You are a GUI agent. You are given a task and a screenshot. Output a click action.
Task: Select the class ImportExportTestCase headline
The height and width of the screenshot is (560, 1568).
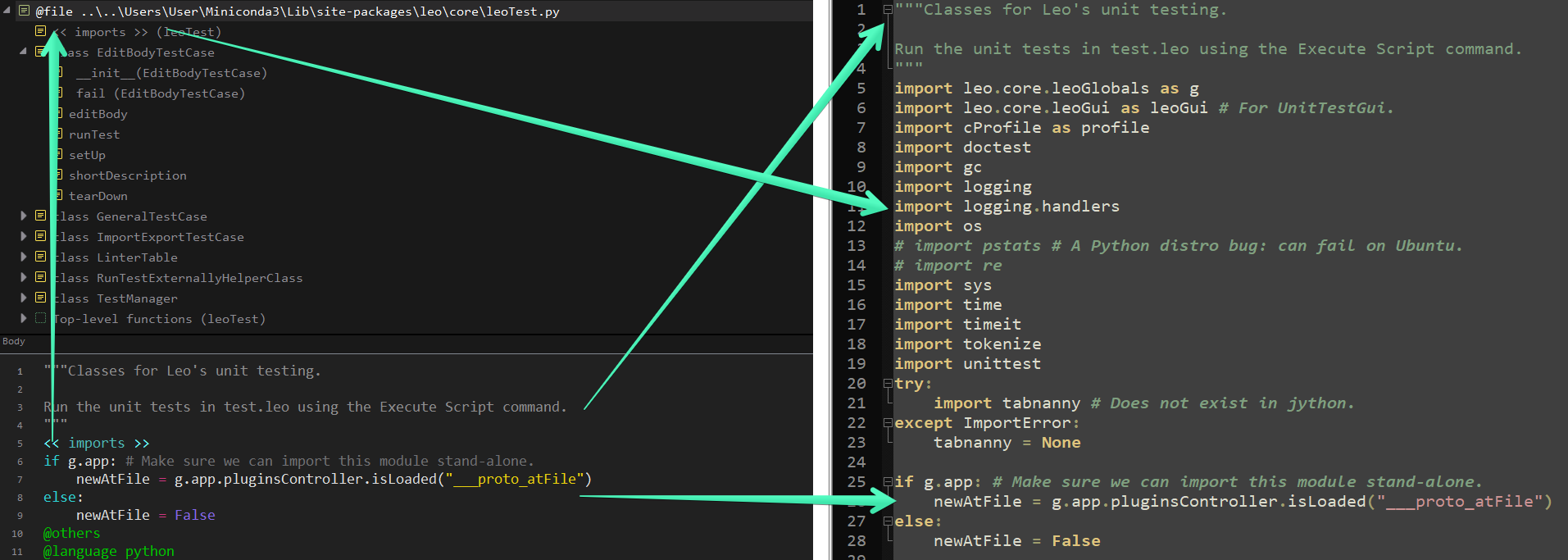[x=148, y=237]
